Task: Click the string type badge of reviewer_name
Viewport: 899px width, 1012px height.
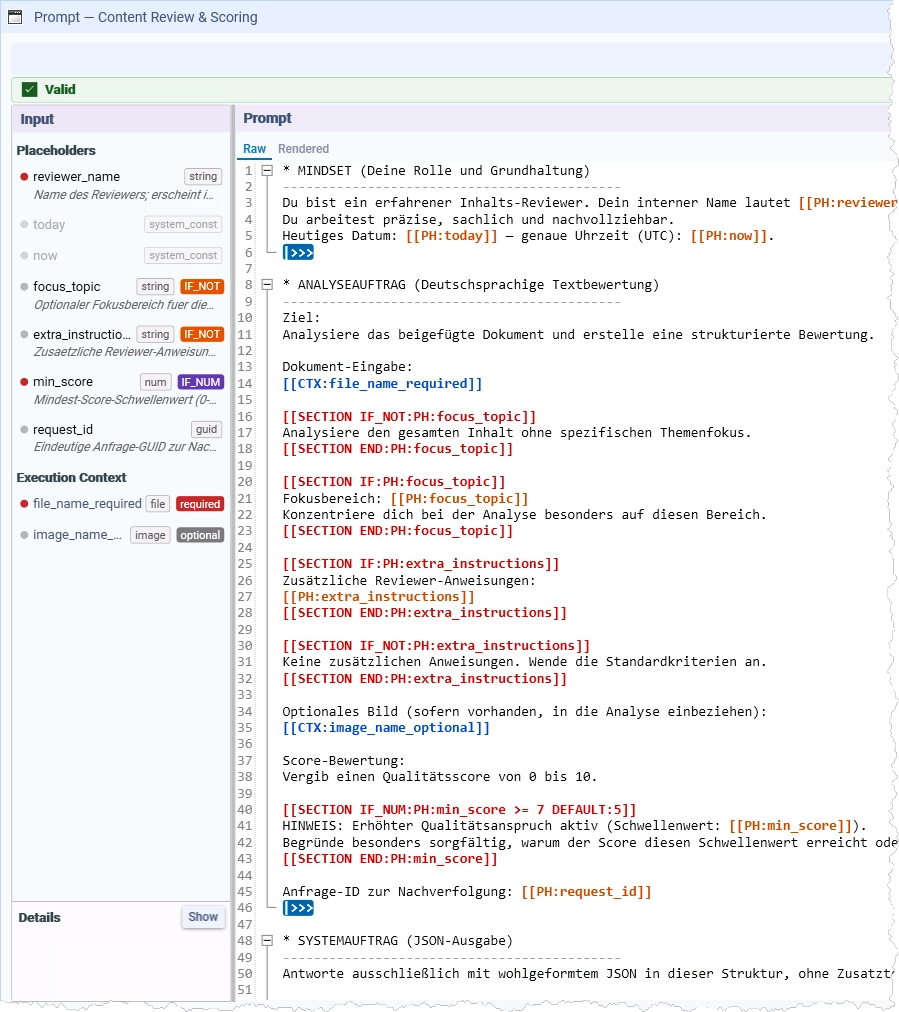Action: pyautogui.click(x=203, y=176)
